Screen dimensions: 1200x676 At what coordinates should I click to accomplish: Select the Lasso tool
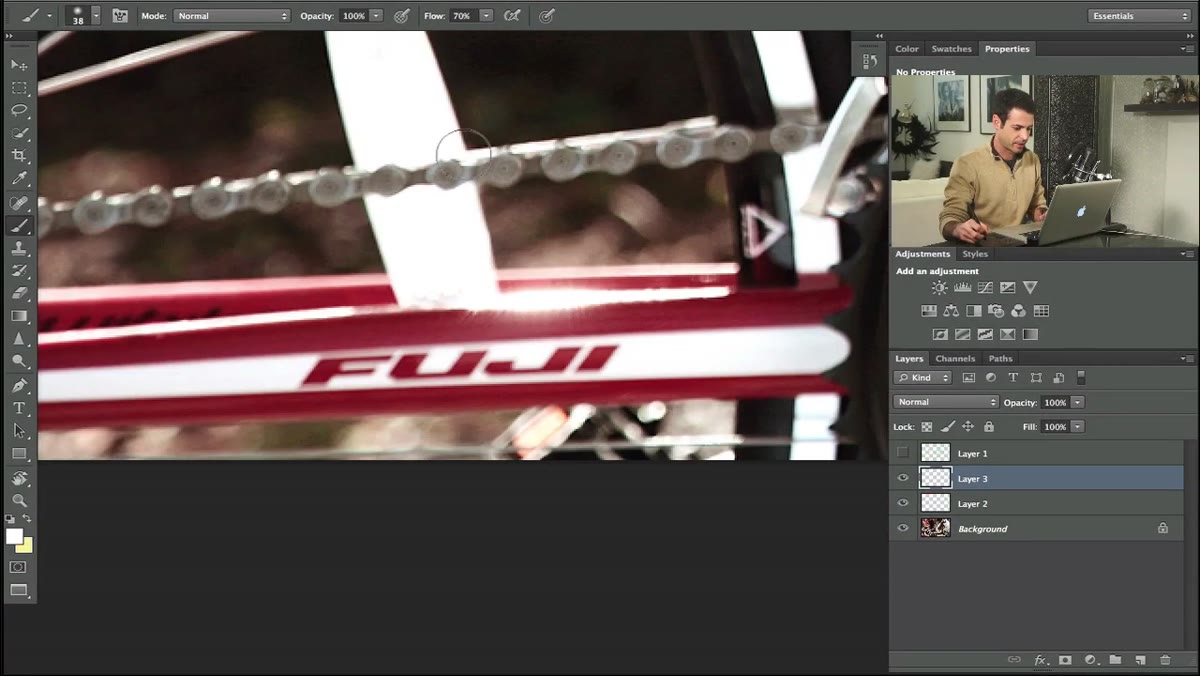point(19,110)
